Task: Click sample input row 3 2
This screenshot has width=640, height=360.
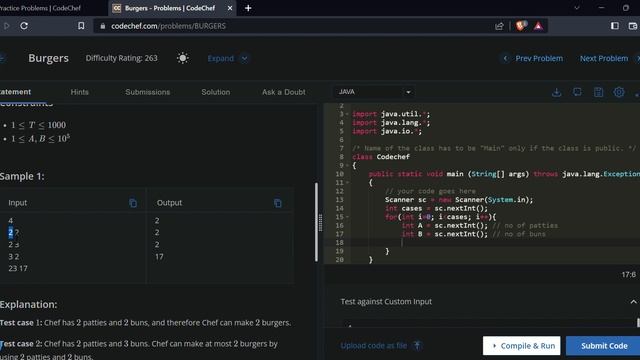Action: click(x=13, y=257)
